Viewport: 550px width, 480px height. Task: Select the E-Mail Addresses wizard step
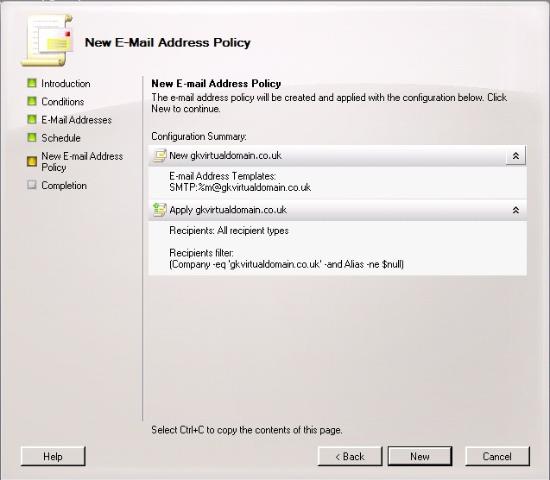(76, 120)
